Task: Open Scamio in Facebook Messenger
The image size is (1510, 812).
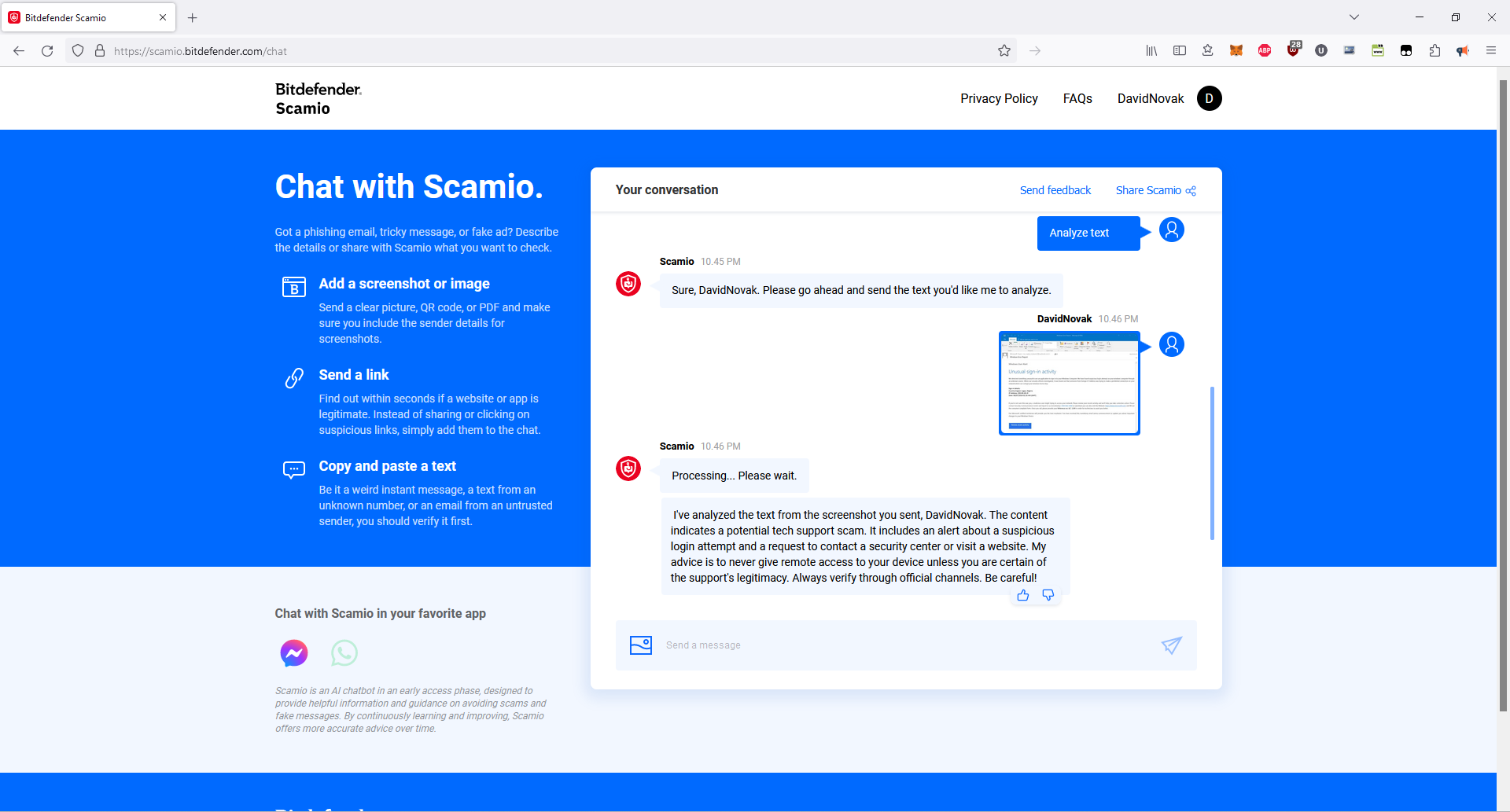Action: [x=294, y=653]
